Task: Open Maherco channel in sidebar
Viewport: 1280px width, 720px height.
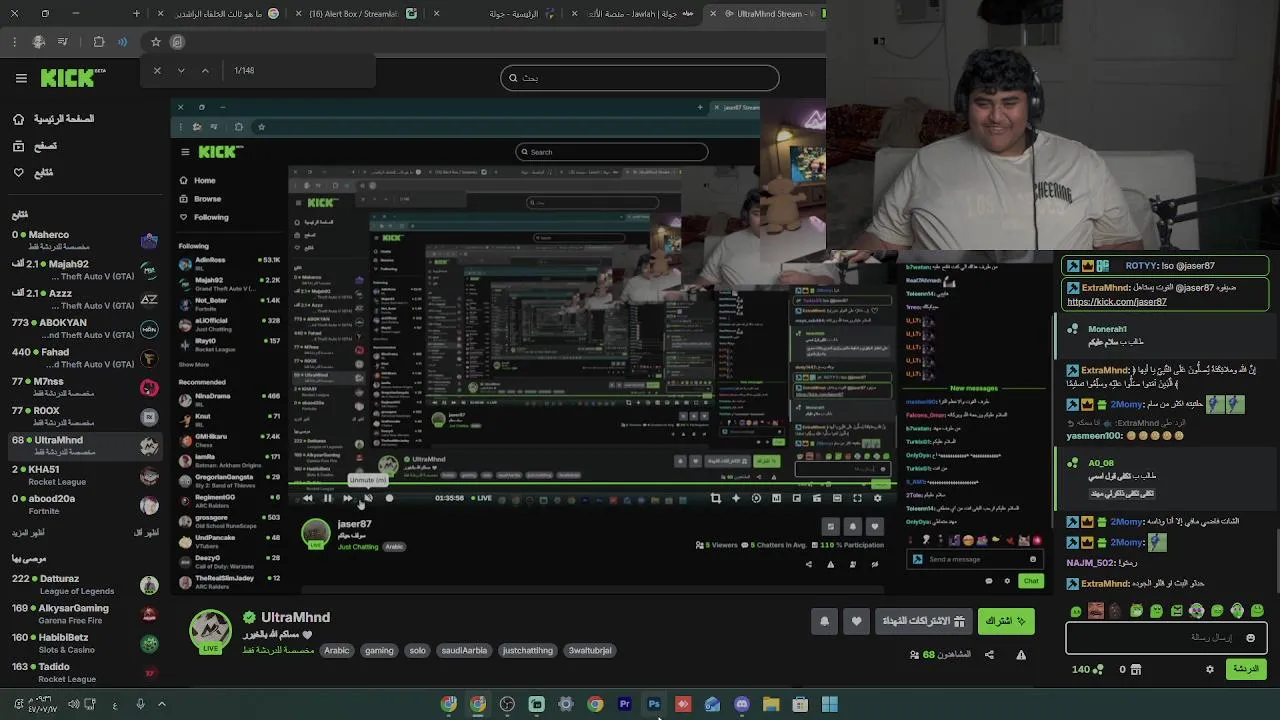Action: tap(84, 240)
